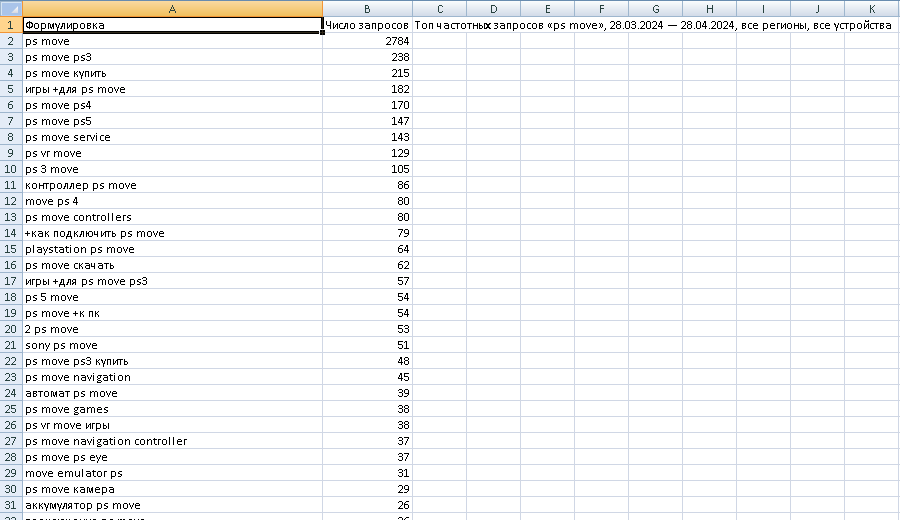The width and height of the screenshot is (900, 520).
Task: Select the cell 'move emulator ps'
Action: [x=172, y=473]
